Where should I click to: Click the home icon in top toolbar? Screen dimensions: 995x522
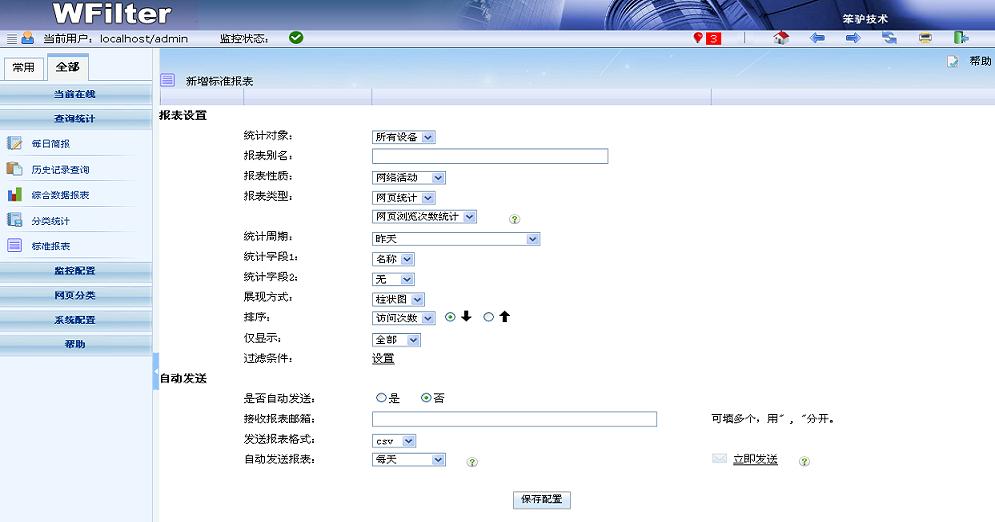pyautogui.click(x=781, y=38)
